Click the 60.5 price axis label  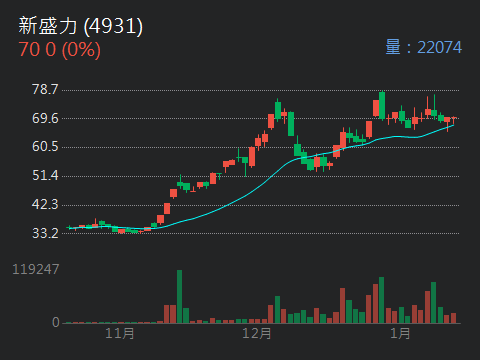coord(45,147)
